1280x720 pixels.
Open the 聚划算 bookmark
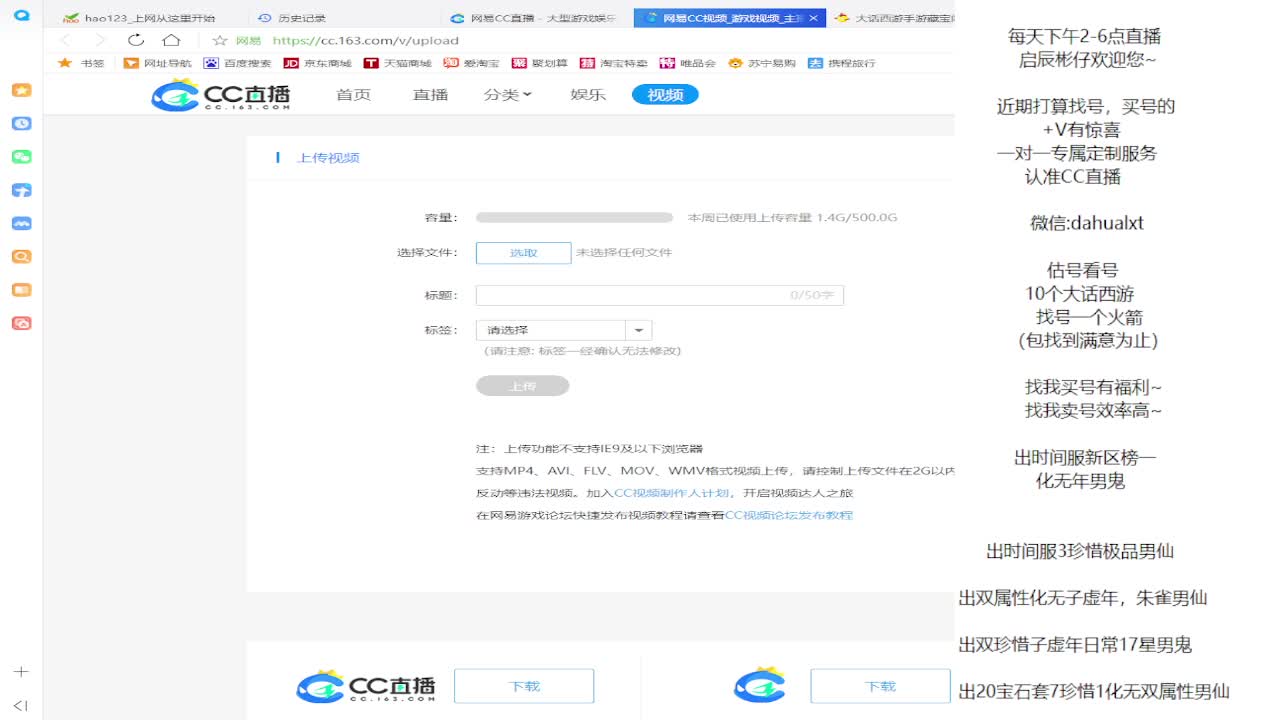pos(540,63)
